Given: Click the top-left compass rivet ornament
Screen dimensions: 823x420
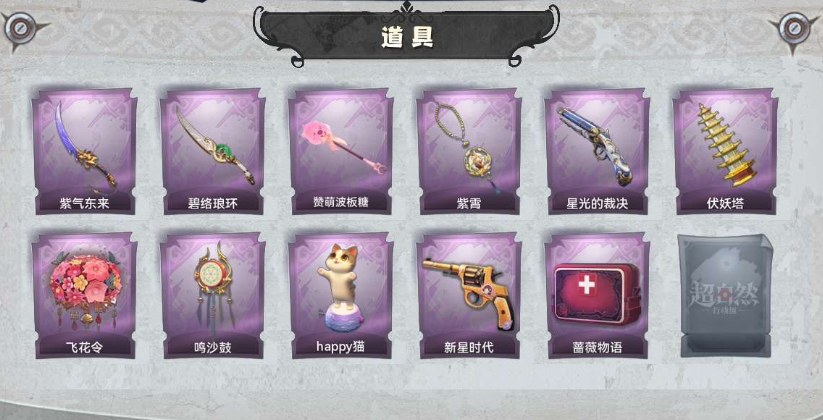Looking at the screenshot, I should 21,28.
